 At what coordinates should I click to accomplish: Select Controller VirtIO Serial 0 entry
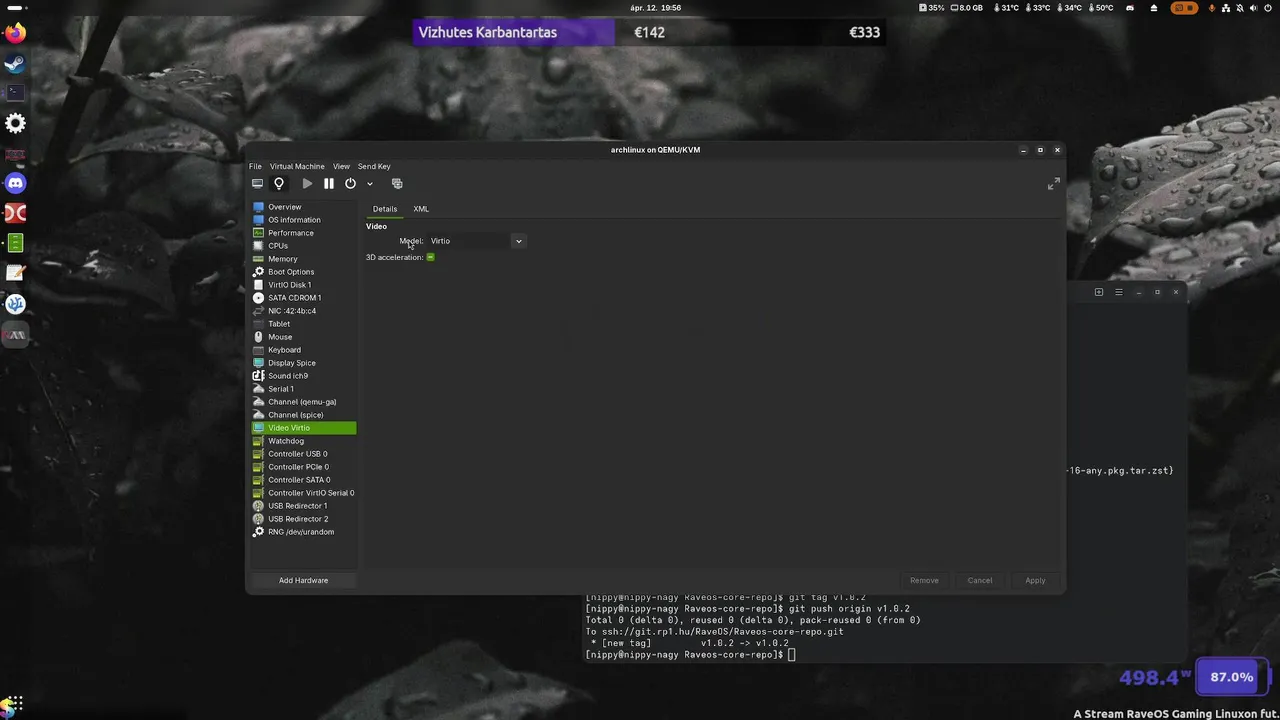[x=303, y=493]
